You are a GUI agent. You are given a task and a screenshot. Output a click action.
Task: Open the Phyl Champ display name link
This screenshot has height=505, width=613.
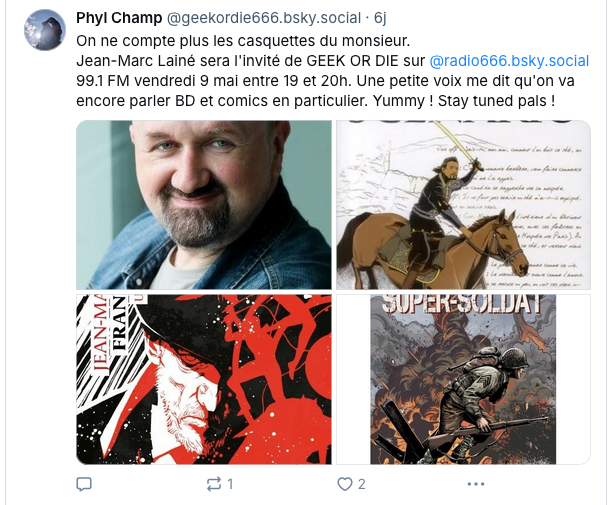119,18
